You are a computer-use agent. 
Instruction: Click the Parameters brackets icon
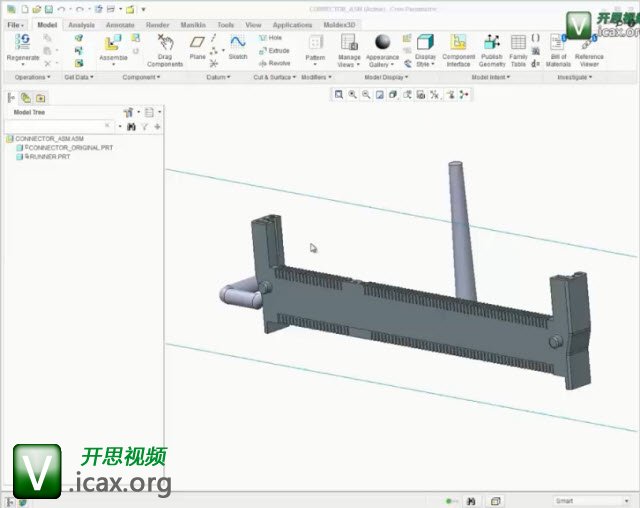click(x=536, y=38)
